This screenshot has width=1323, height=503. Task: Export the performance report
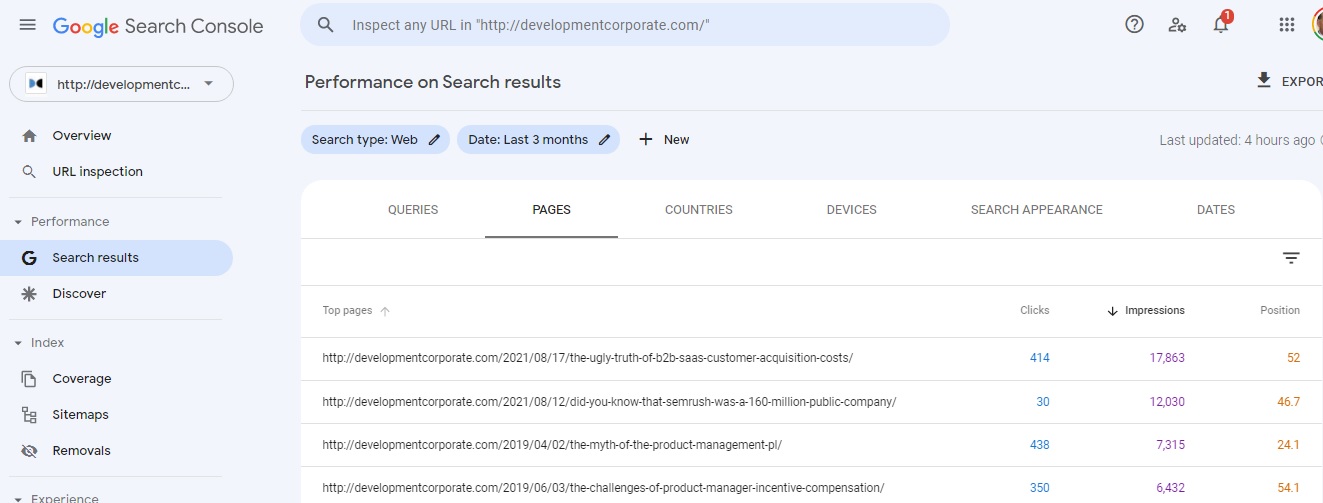click(x=1289, y=81)
